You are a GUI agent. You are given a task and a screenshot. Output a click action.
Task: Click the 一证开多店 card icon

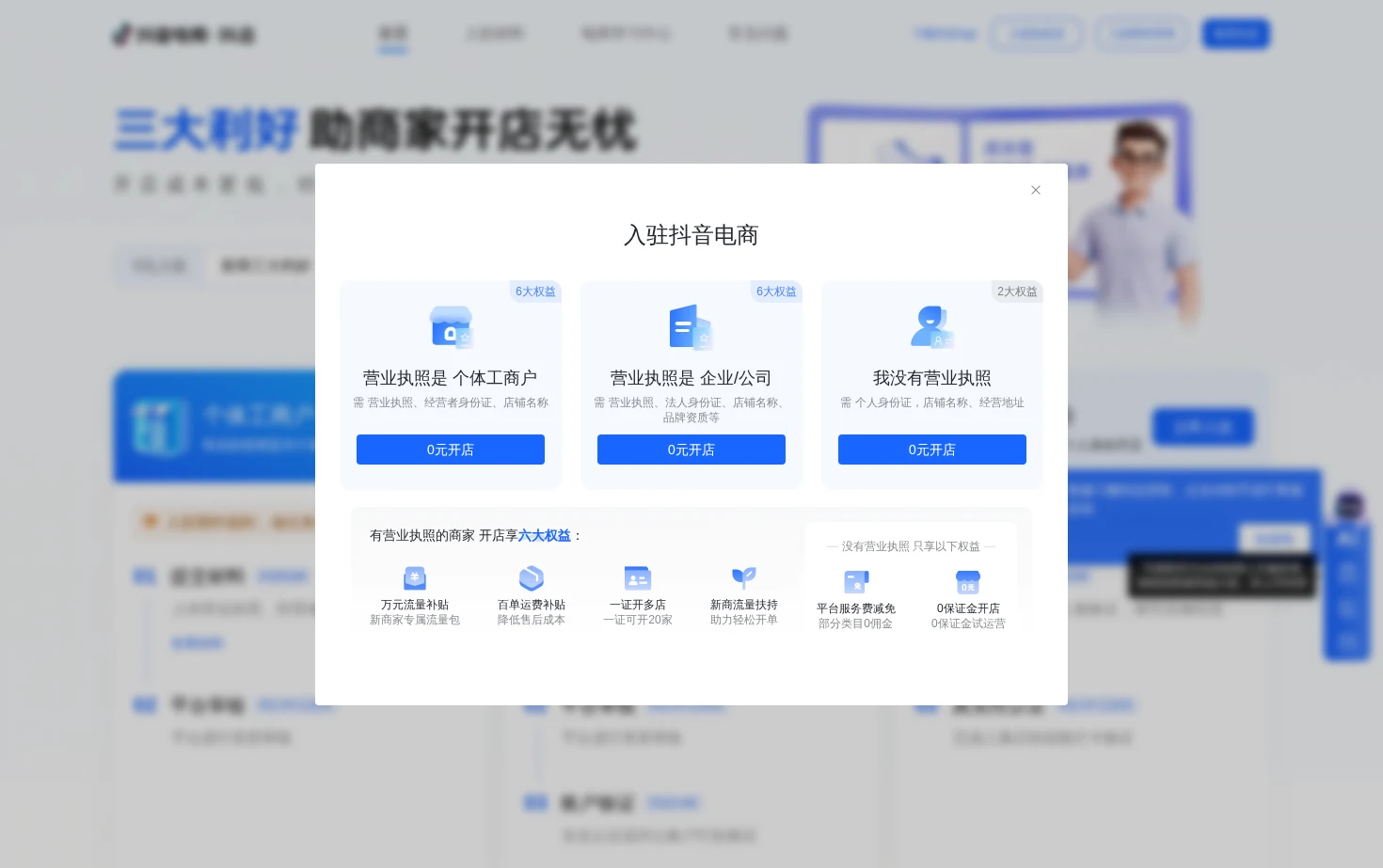click(x=638, y=578)
